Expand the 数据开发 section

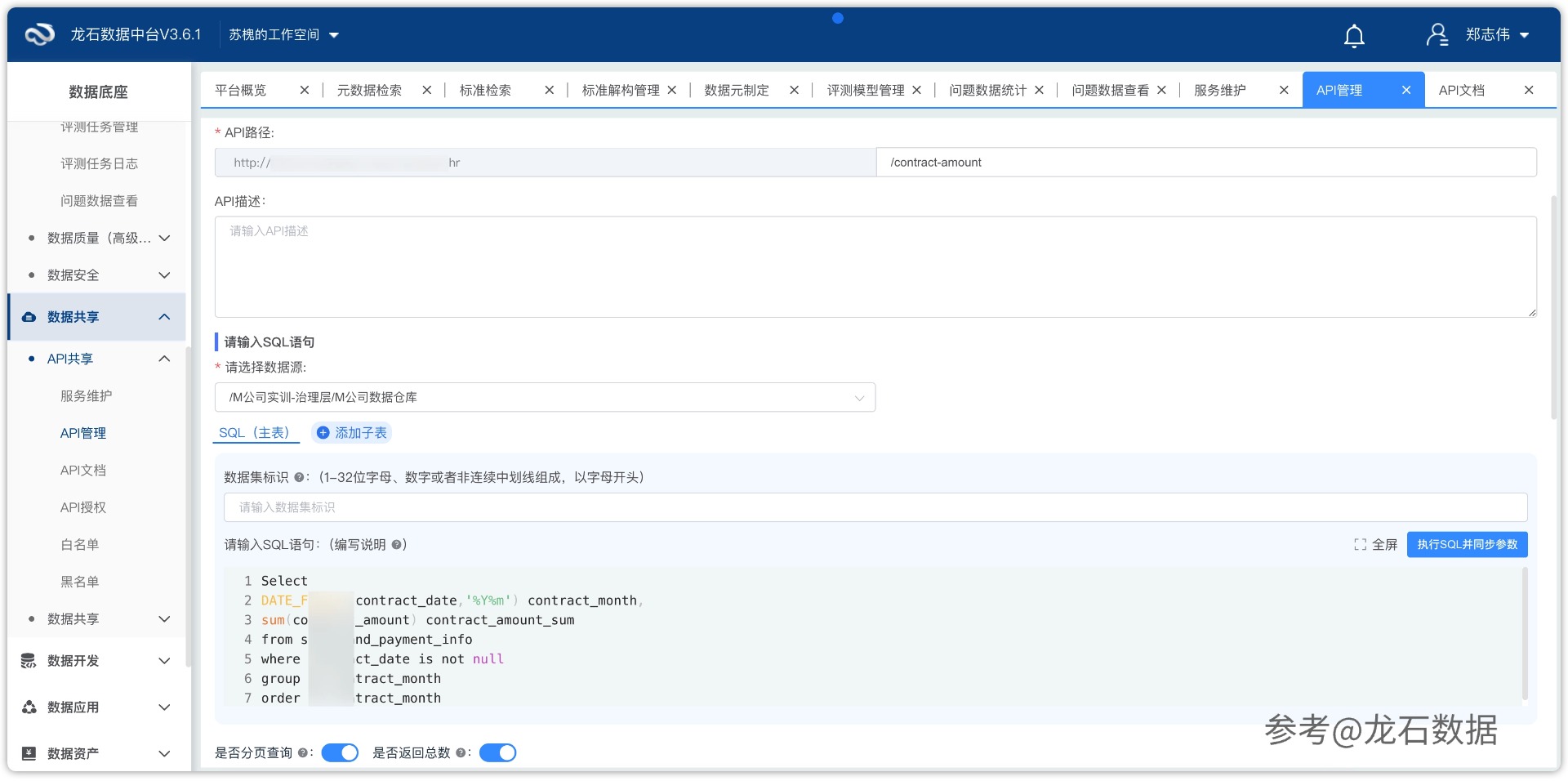coord(164,661)
